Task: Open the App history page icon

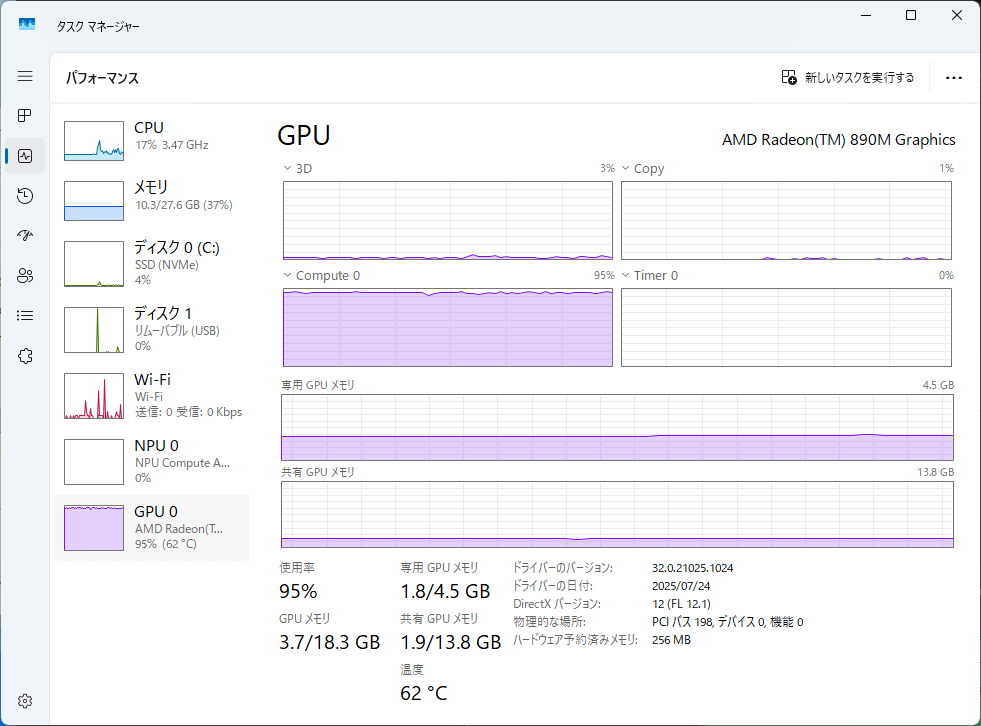Action: [x=25, y=196]
